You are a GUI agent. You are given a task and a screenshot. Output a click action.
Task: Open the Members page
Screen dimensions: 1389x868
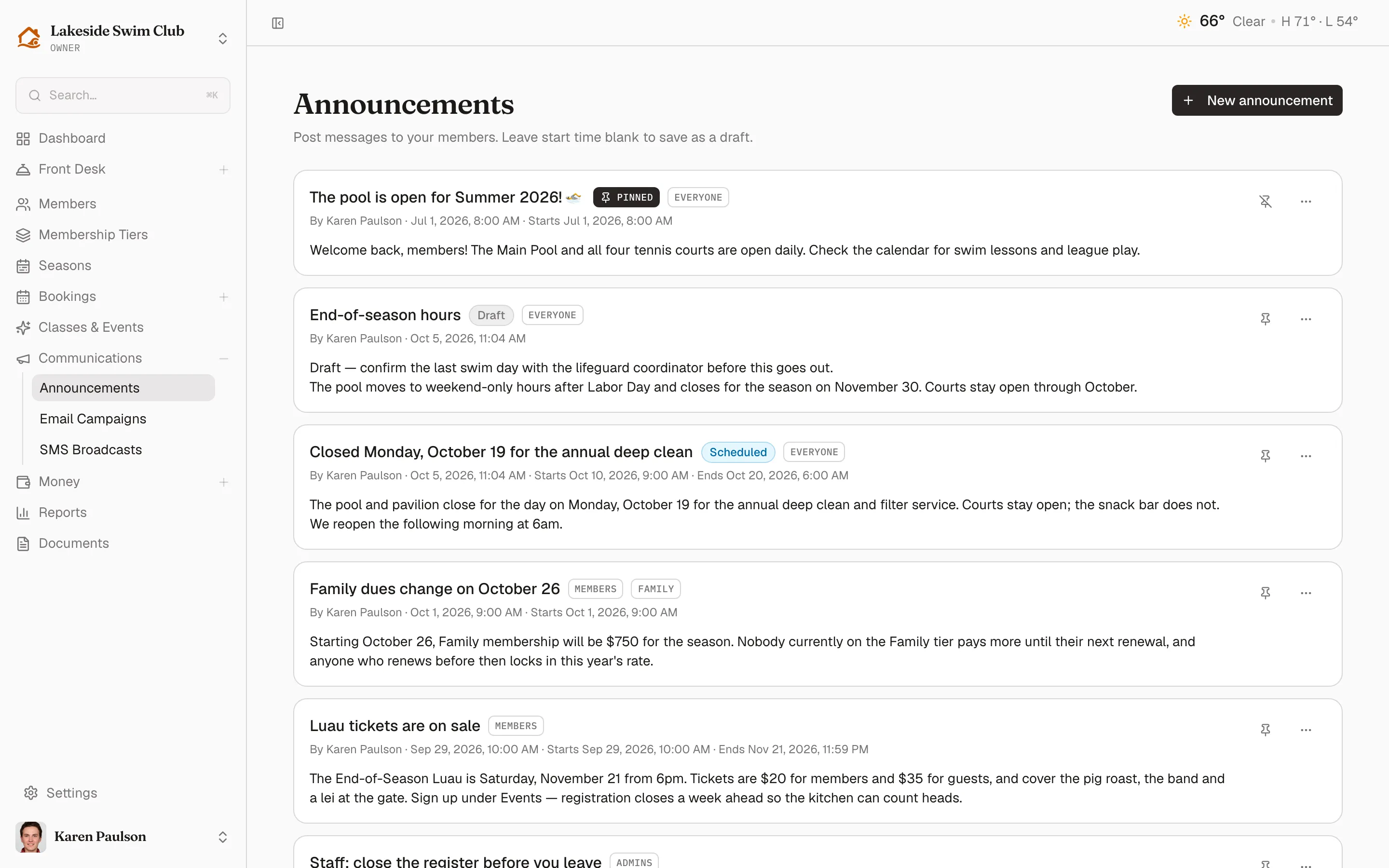[x=67, y=204]
